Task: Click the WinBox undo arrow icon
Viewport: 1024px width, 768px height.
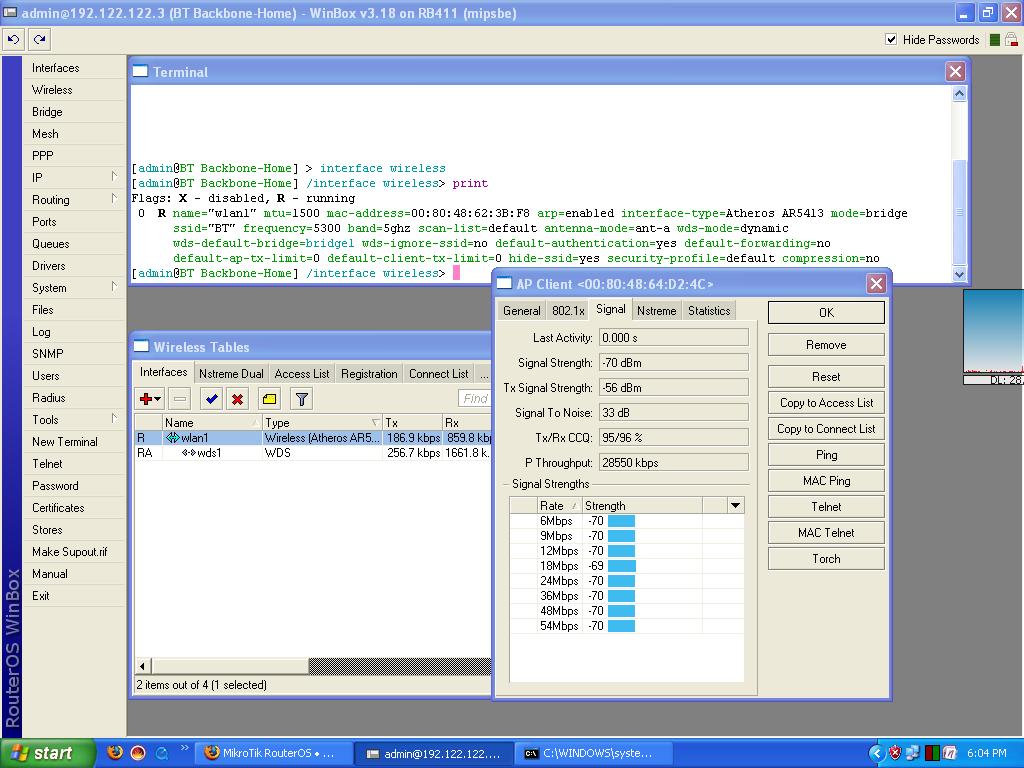Action: (13, 40)
